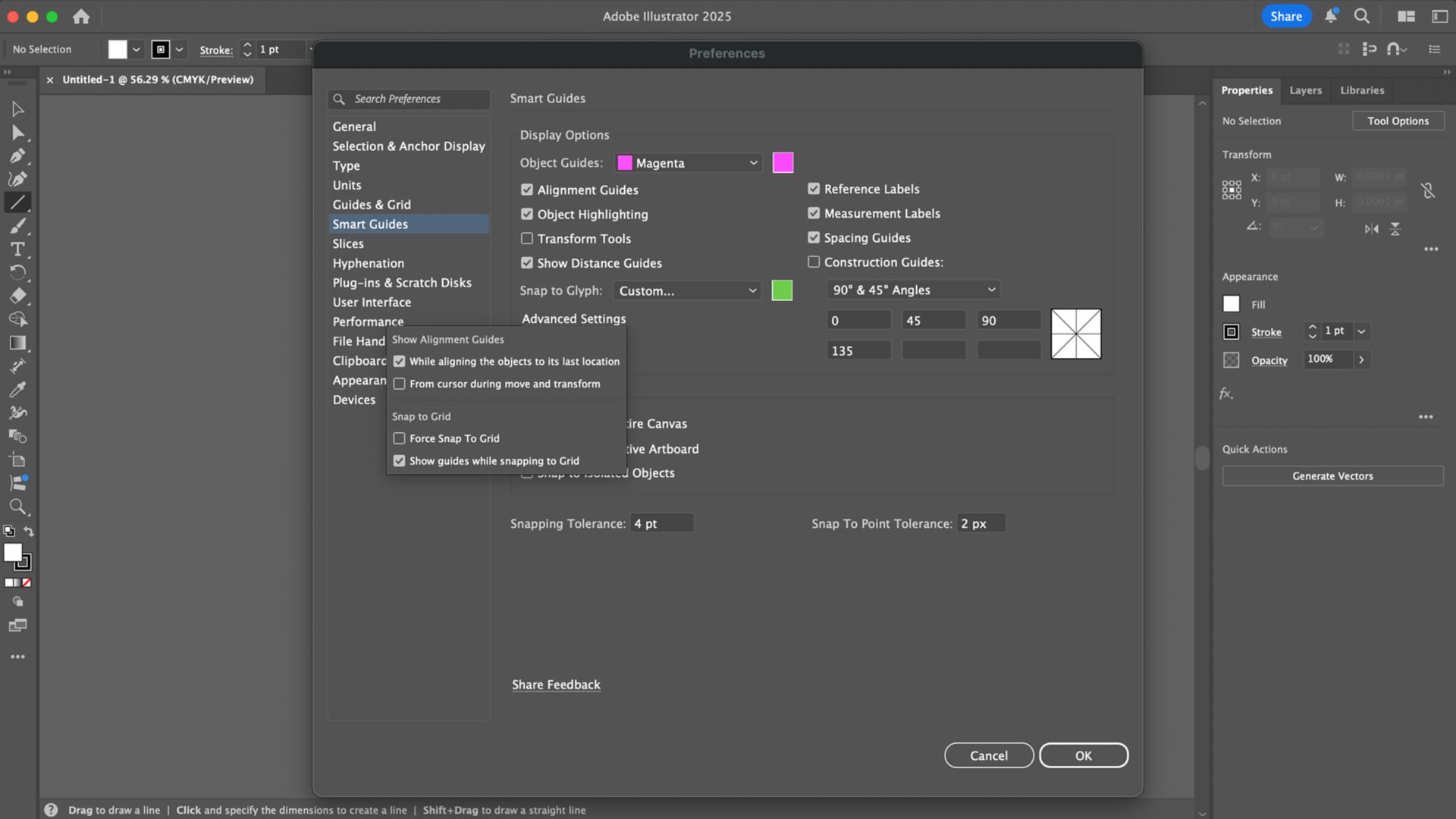Open Guides & Grid preferences category
1456x819 pixels.
(372, 205)
